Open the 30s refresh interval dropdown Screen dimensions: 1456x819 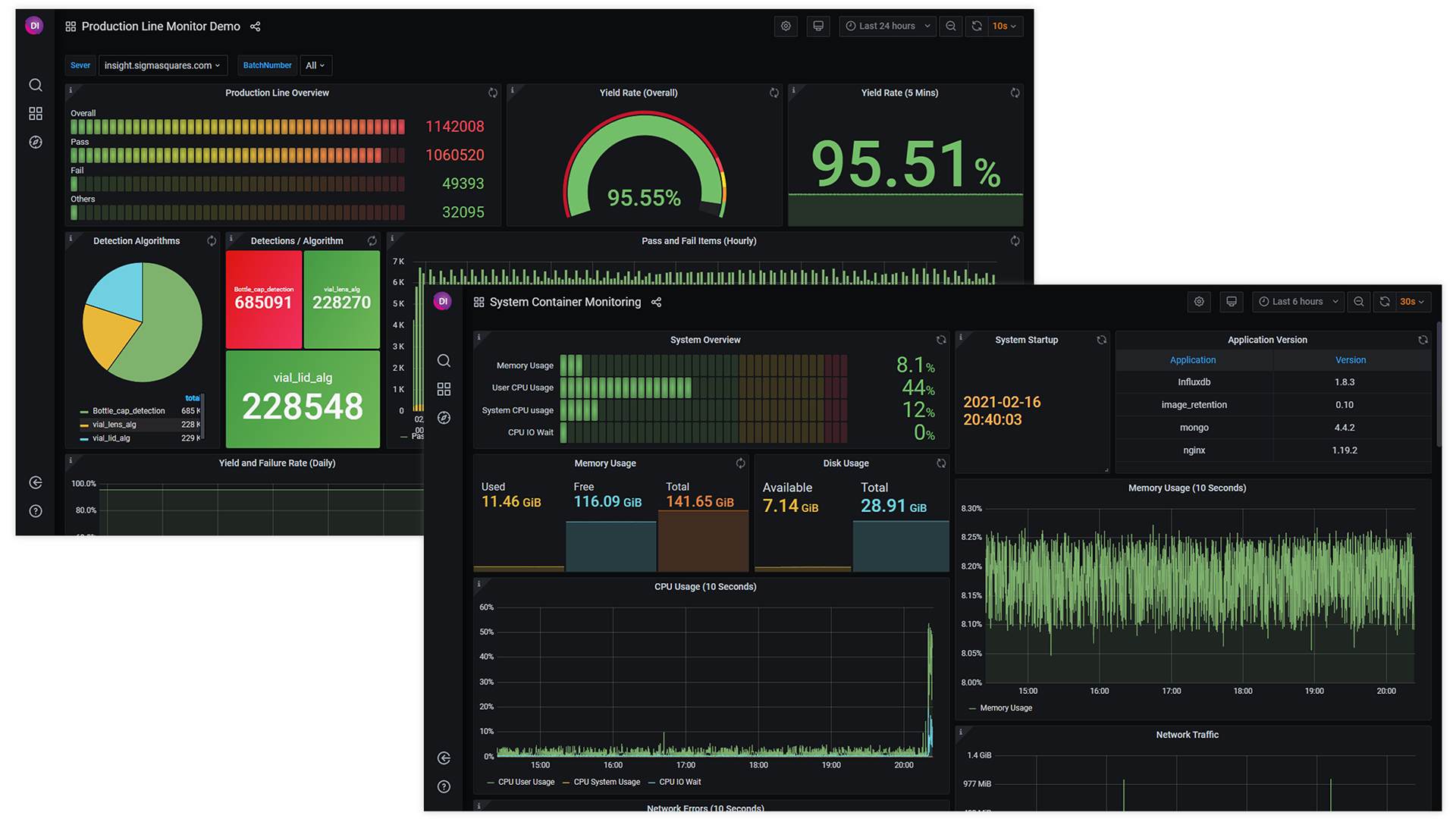pos(1411,302)
